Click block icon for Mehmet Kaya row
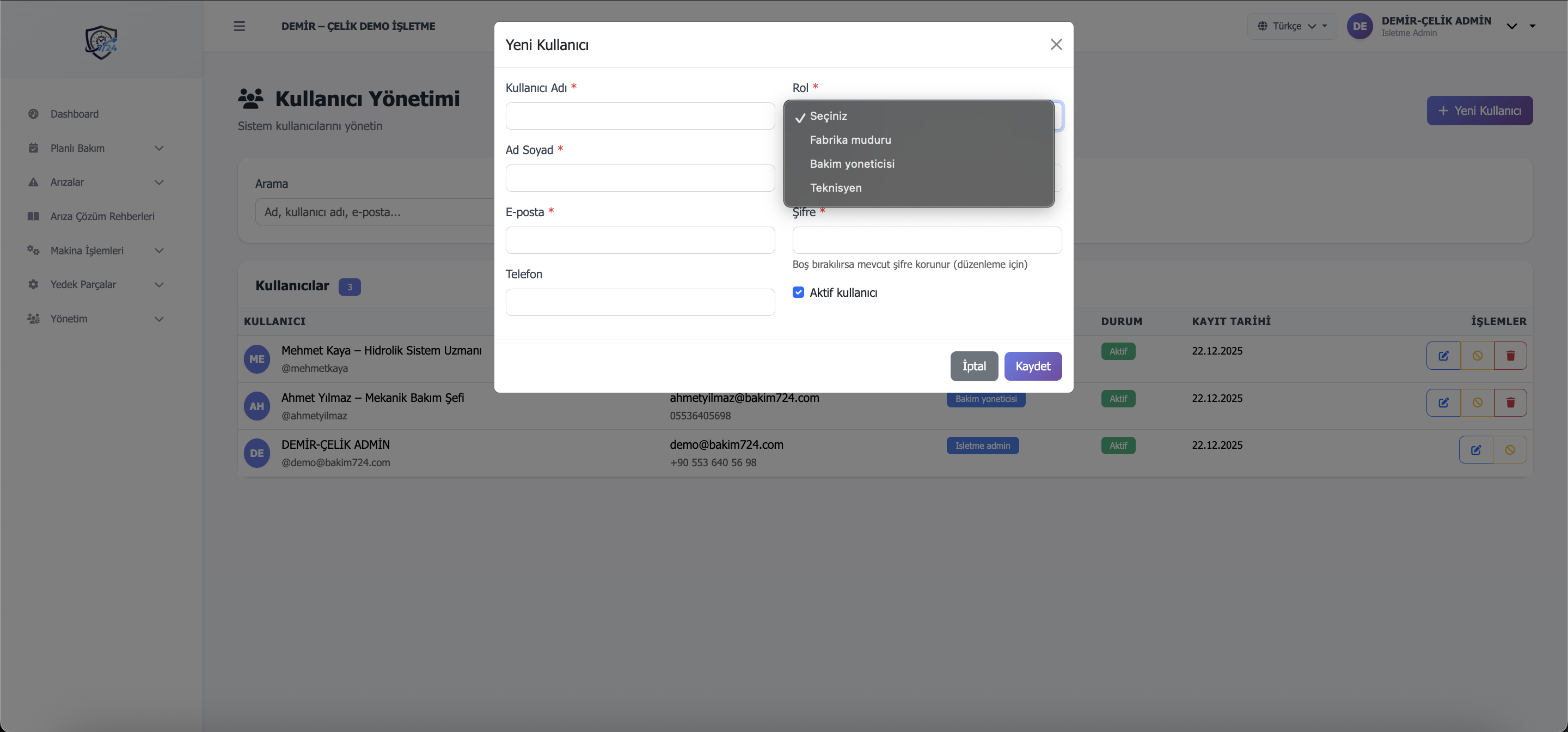This screenshot has width=1568, height=732. pyautogui.click(x=1477, y=356)
